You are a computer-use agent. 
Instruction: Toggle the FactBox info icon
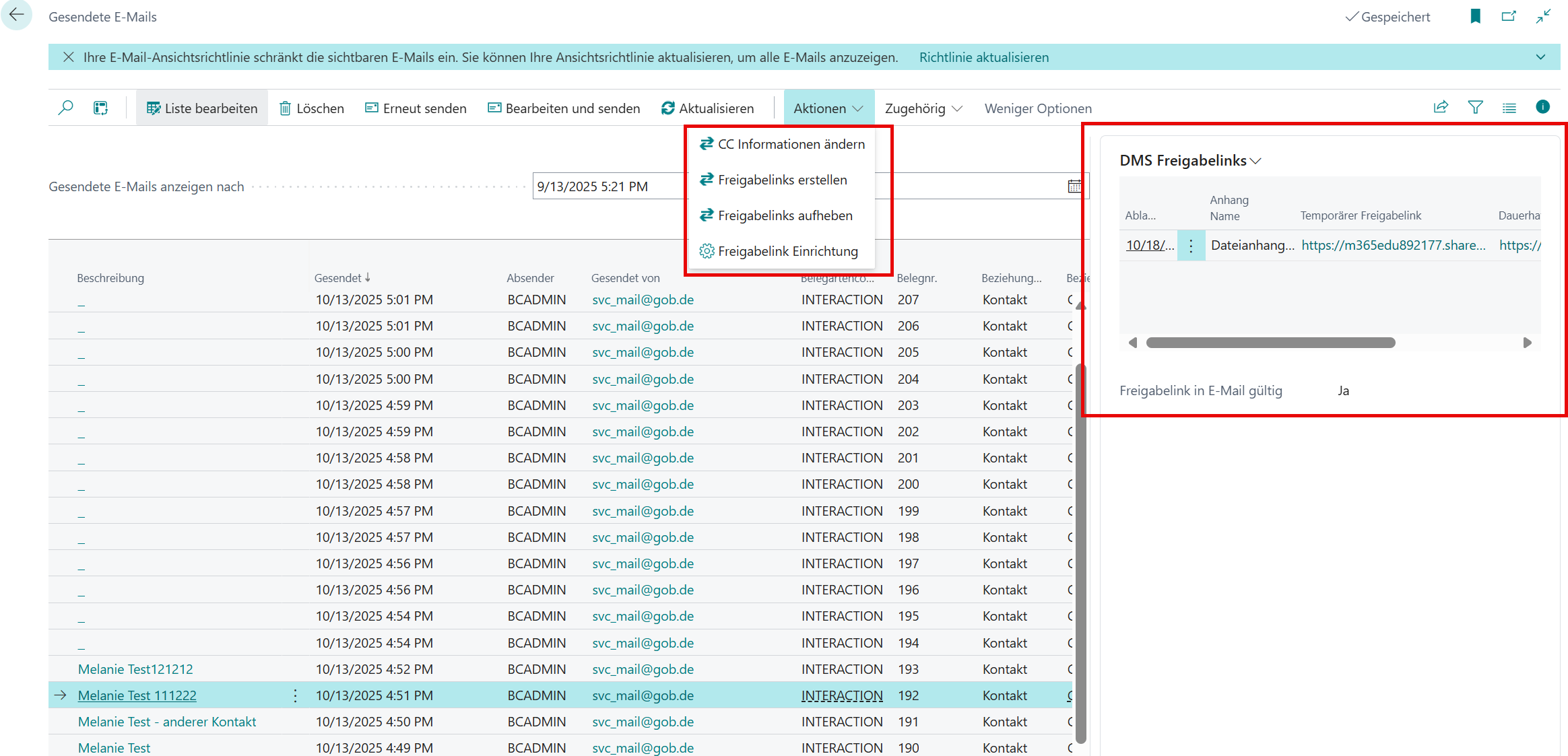tap(1542, 107)
